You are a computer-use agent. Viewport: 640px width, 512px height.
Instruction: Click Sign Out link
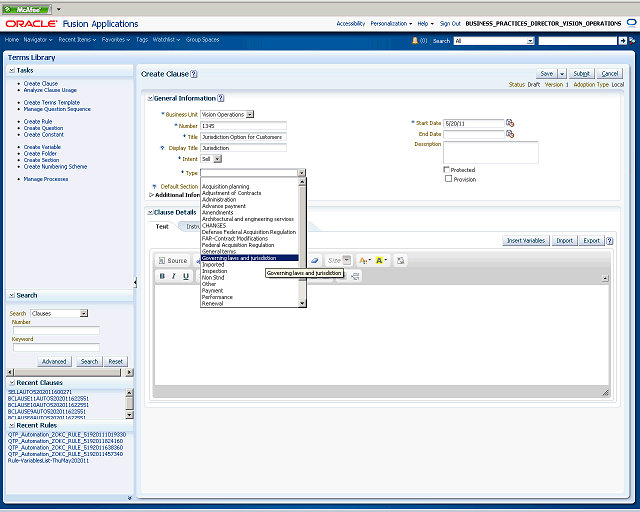click(450, 24)
